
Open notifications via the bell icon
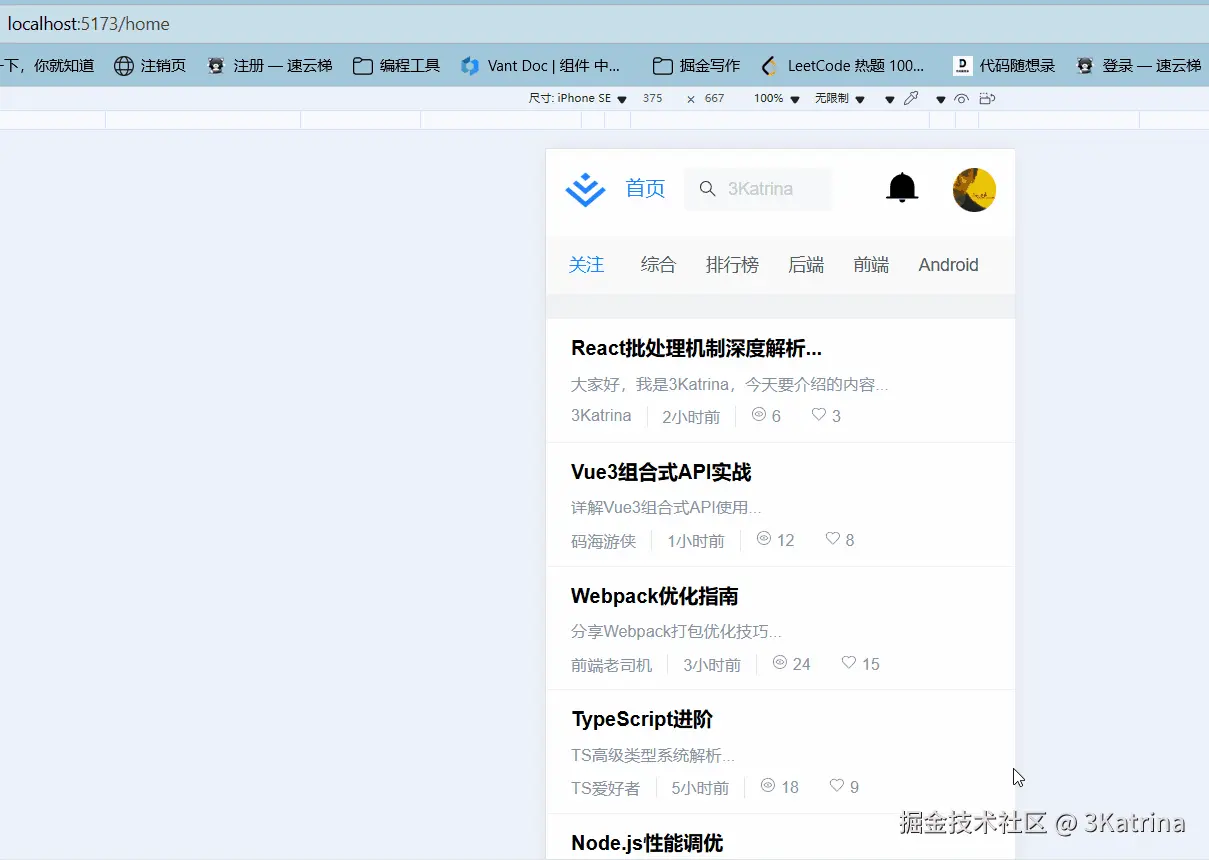click(902, 187)
